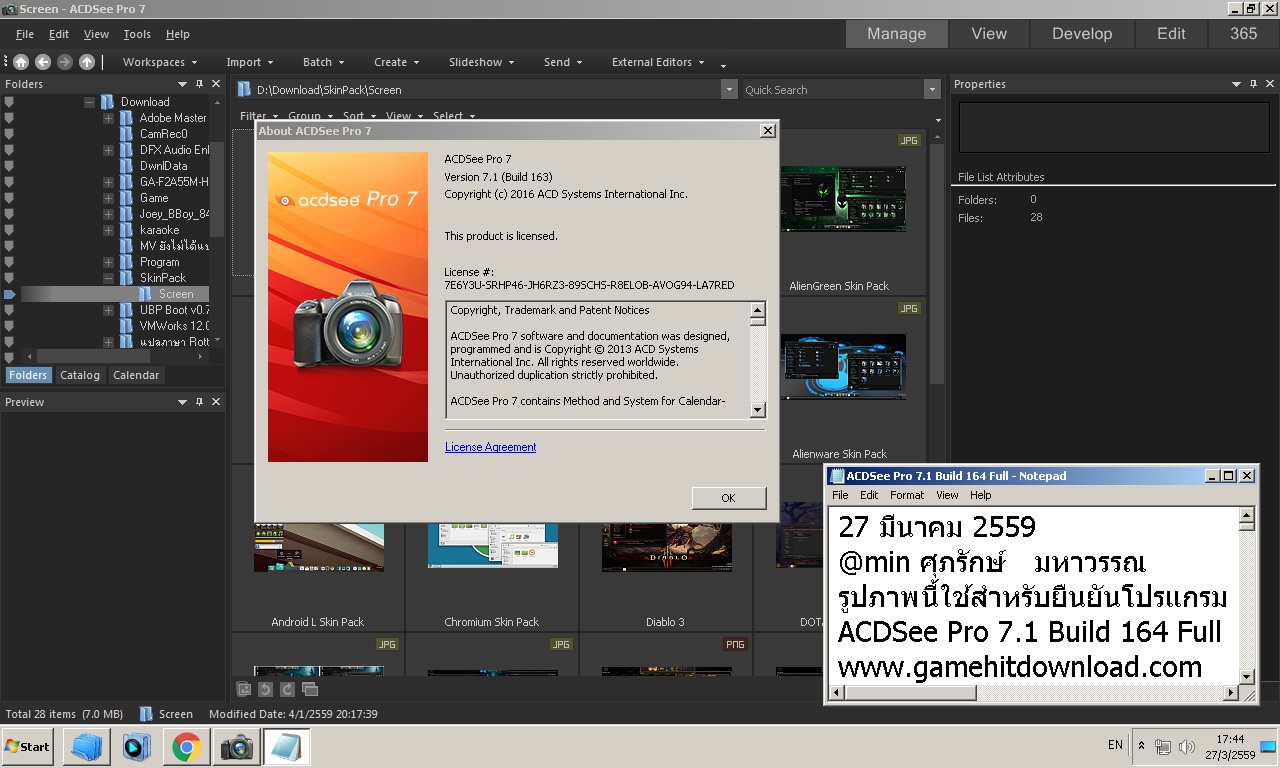Click the compare images icon
This screenshot has height=768, width=1280.
pos(310,689)
